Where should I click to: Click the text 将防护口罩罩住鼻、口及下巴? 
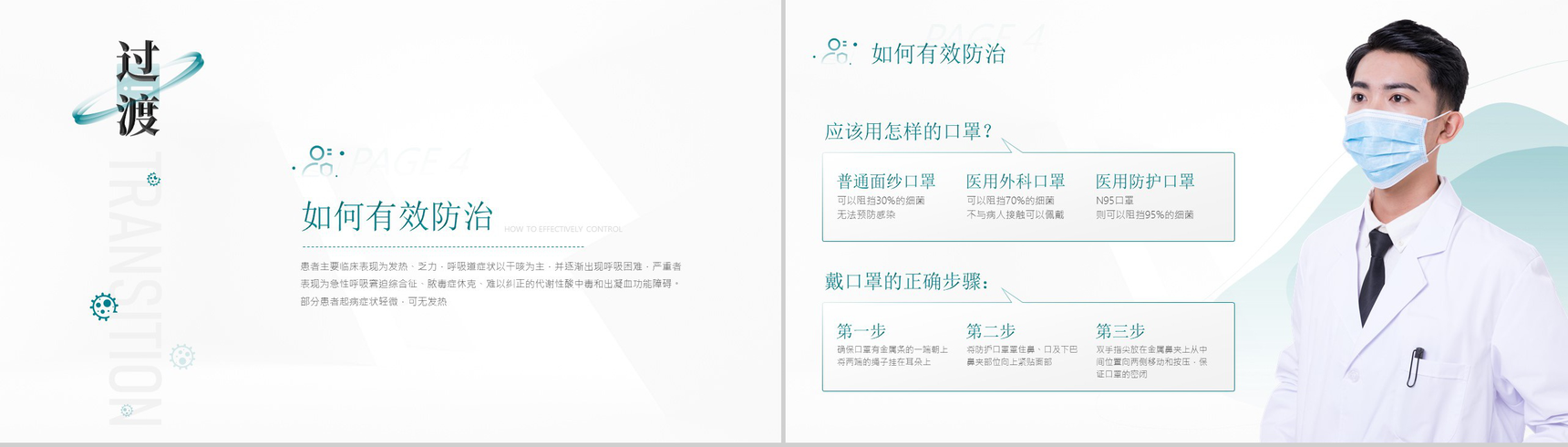click(1022, 349)
